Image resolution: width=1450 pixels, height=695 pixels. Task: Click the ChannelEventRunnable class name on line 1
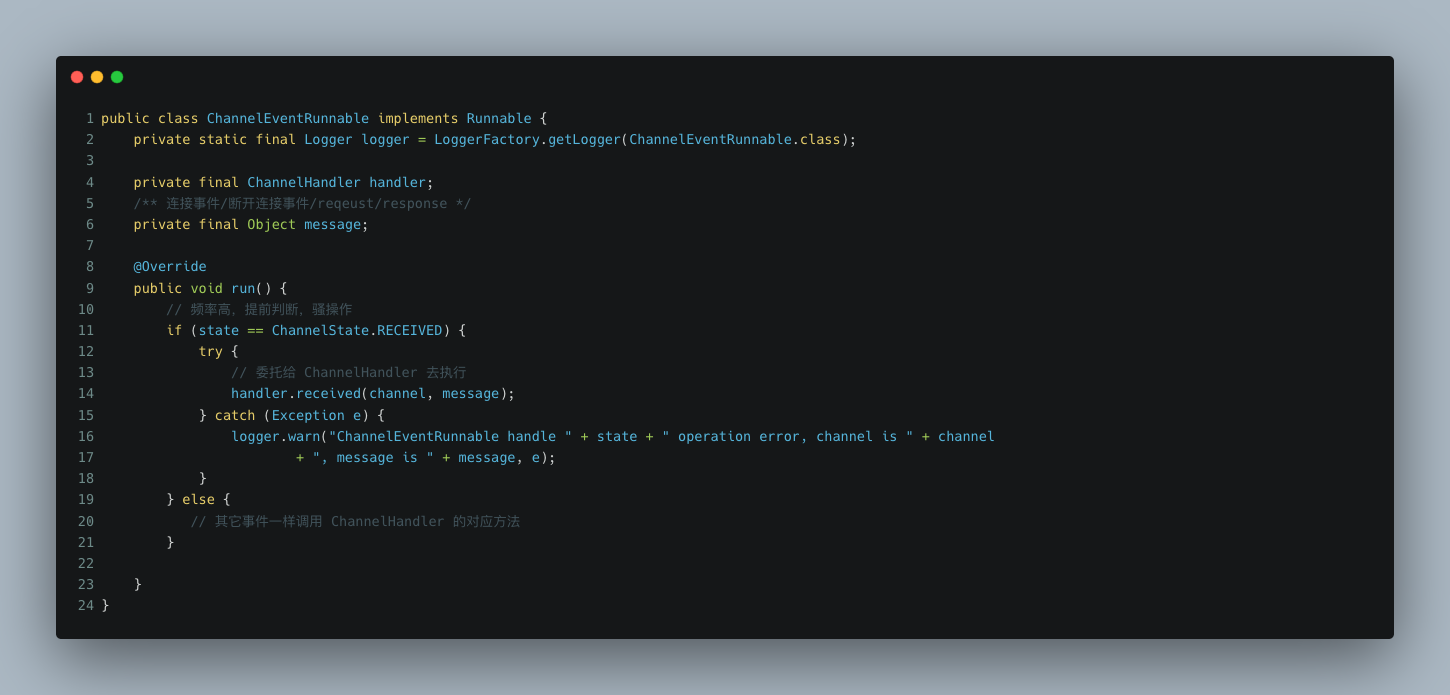click(x=287, y=118)
